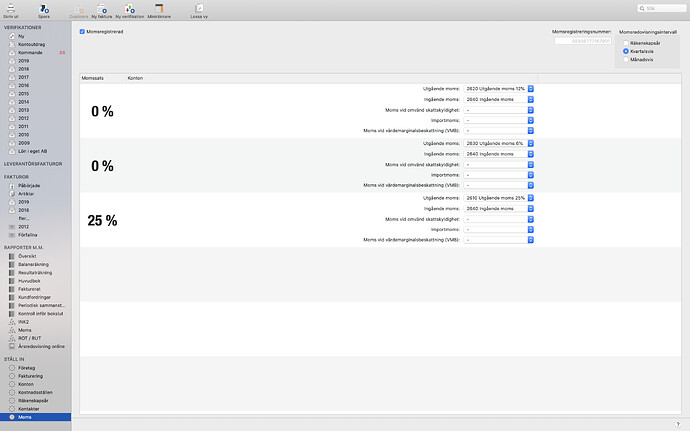Open Importmoms dropdown in first 0 % row
This screenshot has height=431, width=690.
[x=499, y=120]
